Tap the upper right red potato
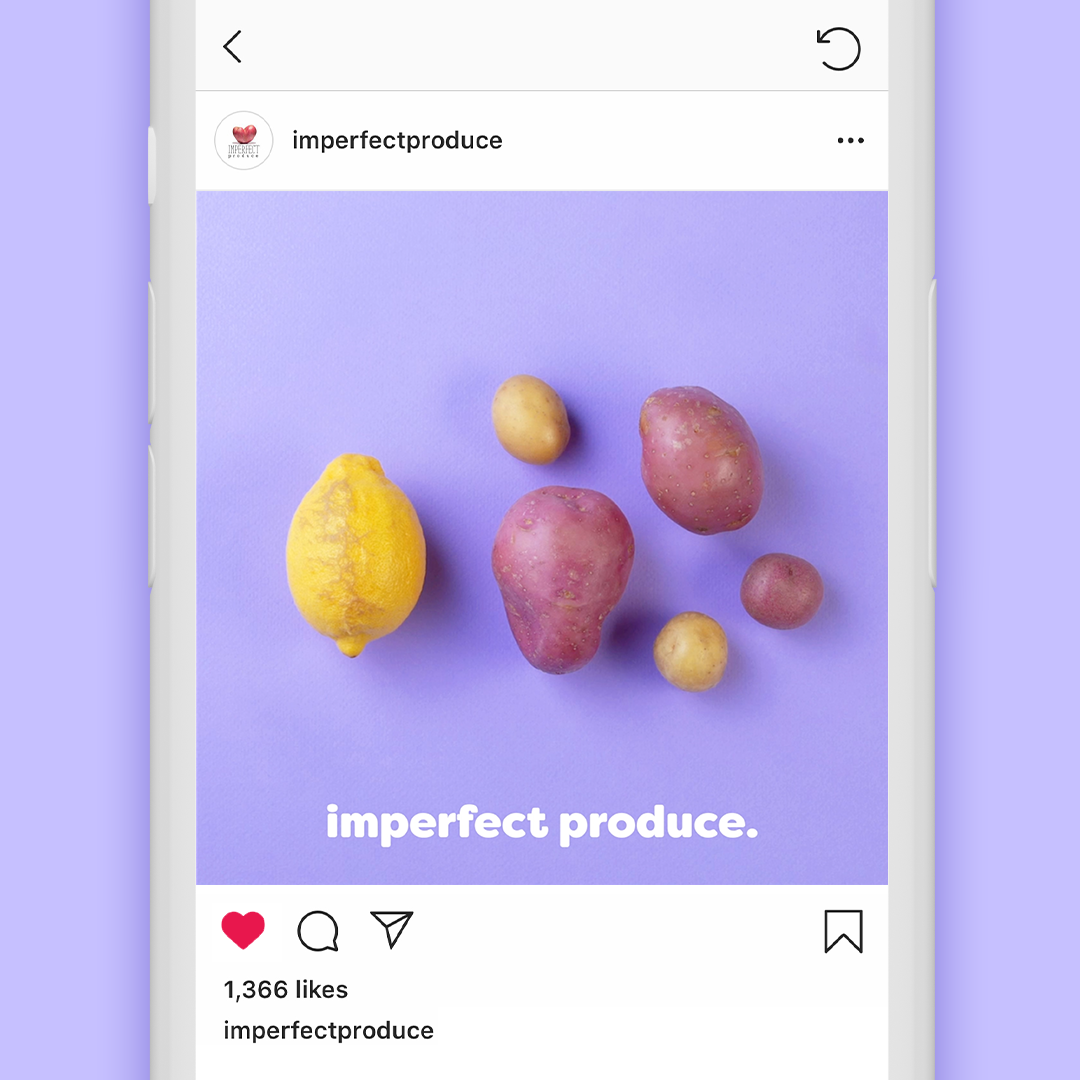Image resolution: width=1080 pixels, height=1080 pixels. pyautogui.click(x=701, y=460)
